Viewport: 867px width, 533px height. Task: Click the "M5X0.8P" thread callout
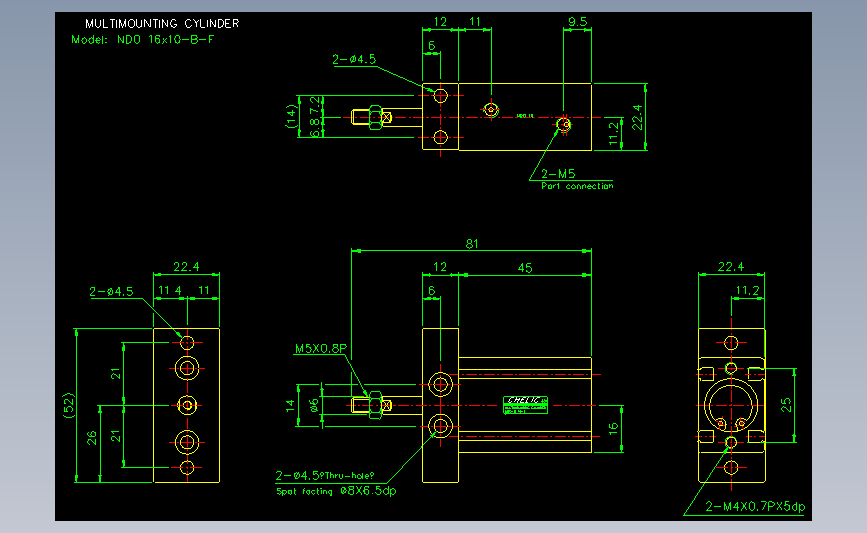pyautogui.click(x=321, y=349)
